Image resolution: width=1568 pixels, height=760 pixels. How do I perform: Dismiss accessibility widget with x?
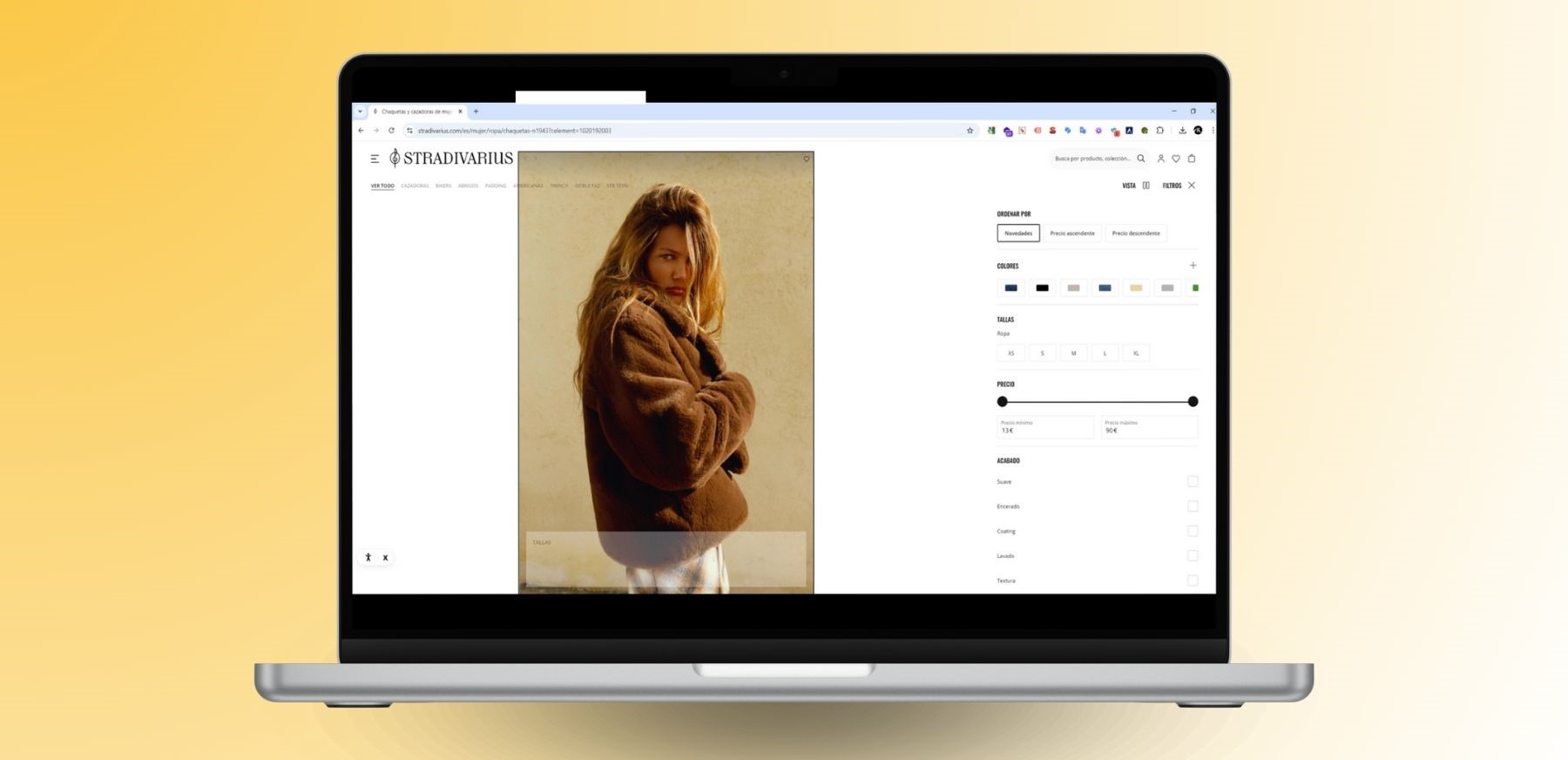point(385,558)
